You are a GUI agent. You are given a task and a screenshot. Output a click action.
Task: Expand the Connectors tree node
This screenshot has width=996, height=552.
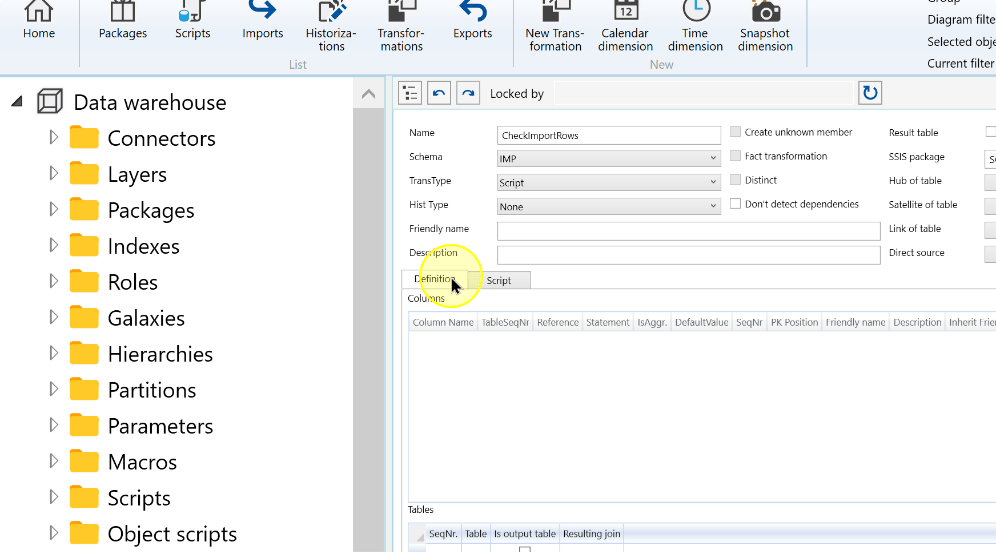[53, 137]
